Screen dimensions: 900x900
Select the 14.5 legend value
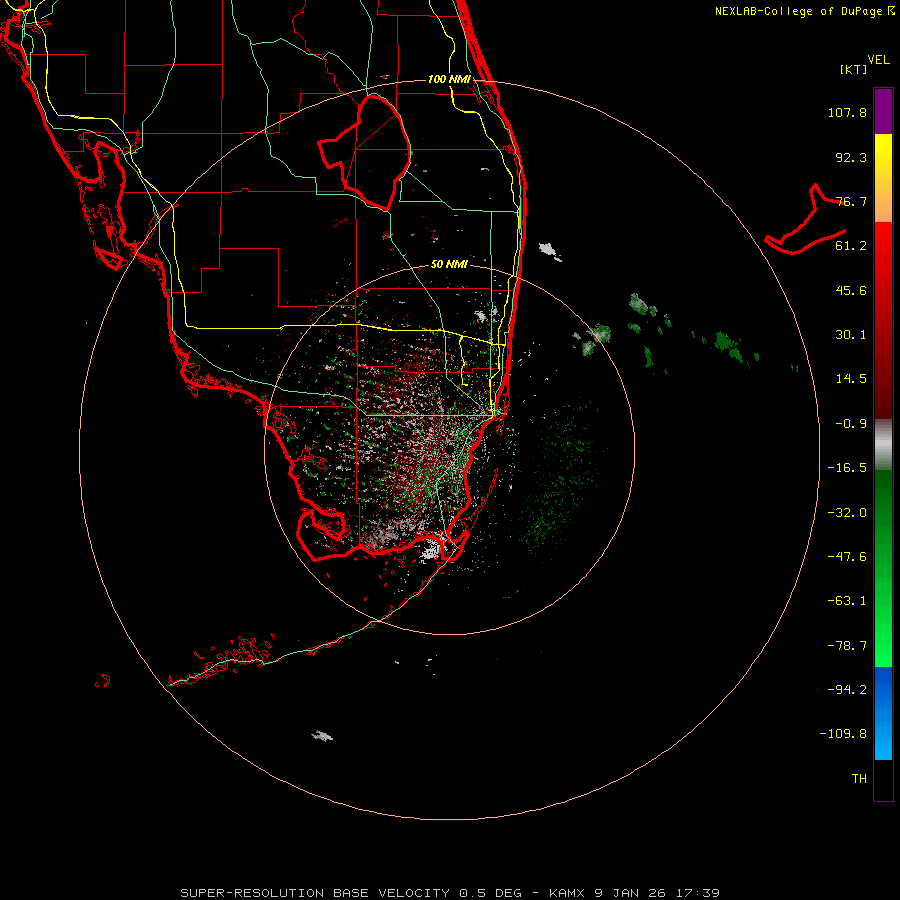tap(851, 379)
